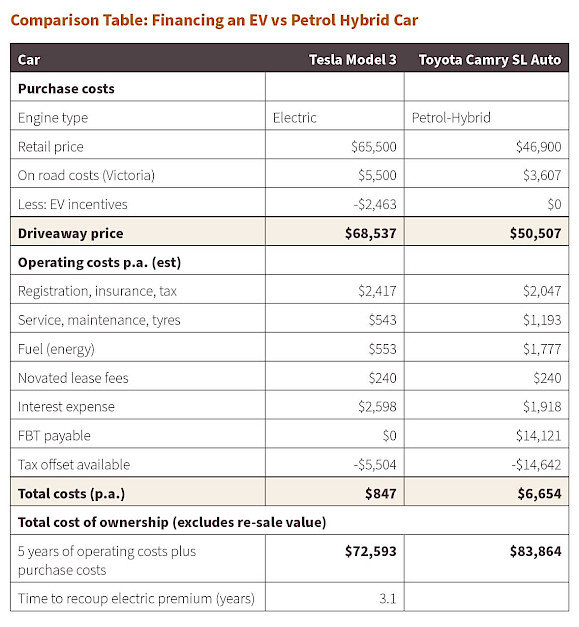Click the Tesla five-year cost $72,593
The height and width of the screenshot is (627, 579).
point(371,551)
